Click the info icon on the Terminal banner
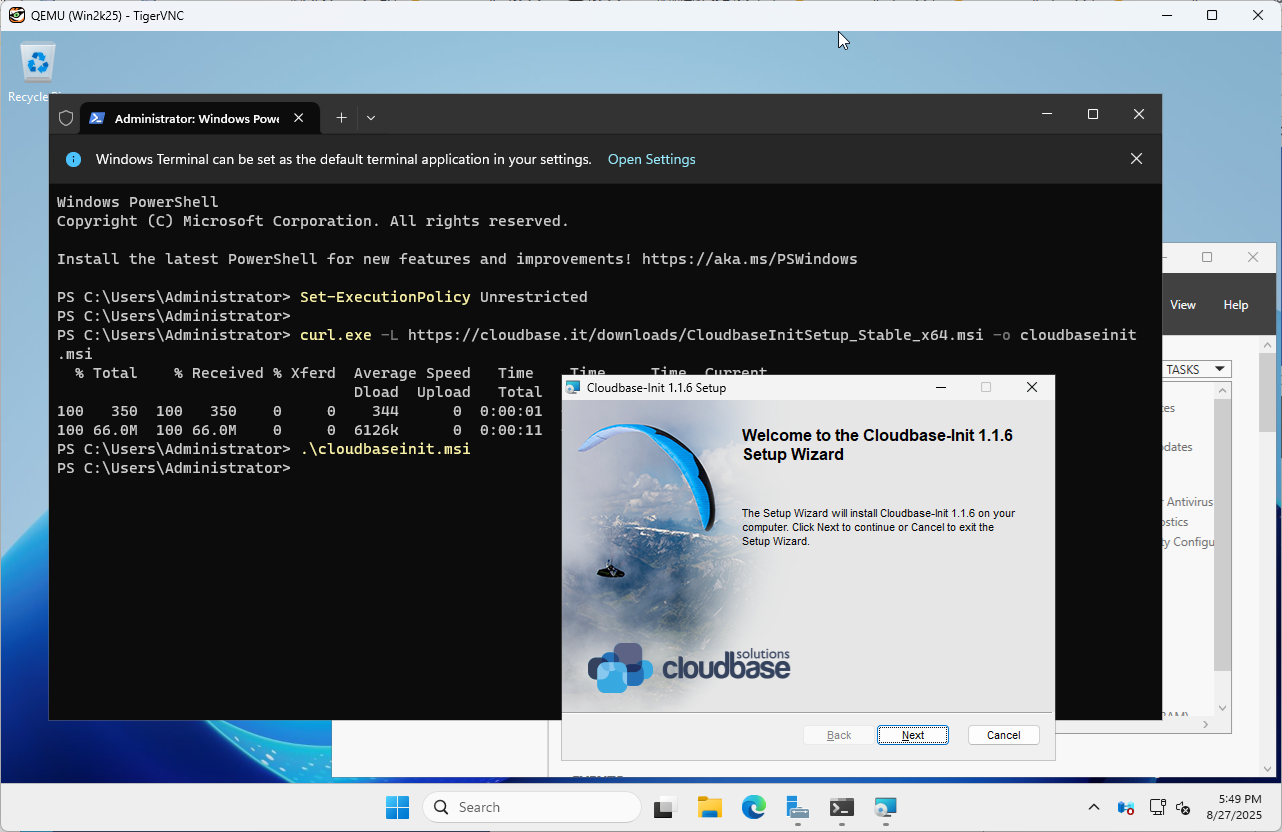Viewport: 1282px width, 832px height. tap(73, 159)
